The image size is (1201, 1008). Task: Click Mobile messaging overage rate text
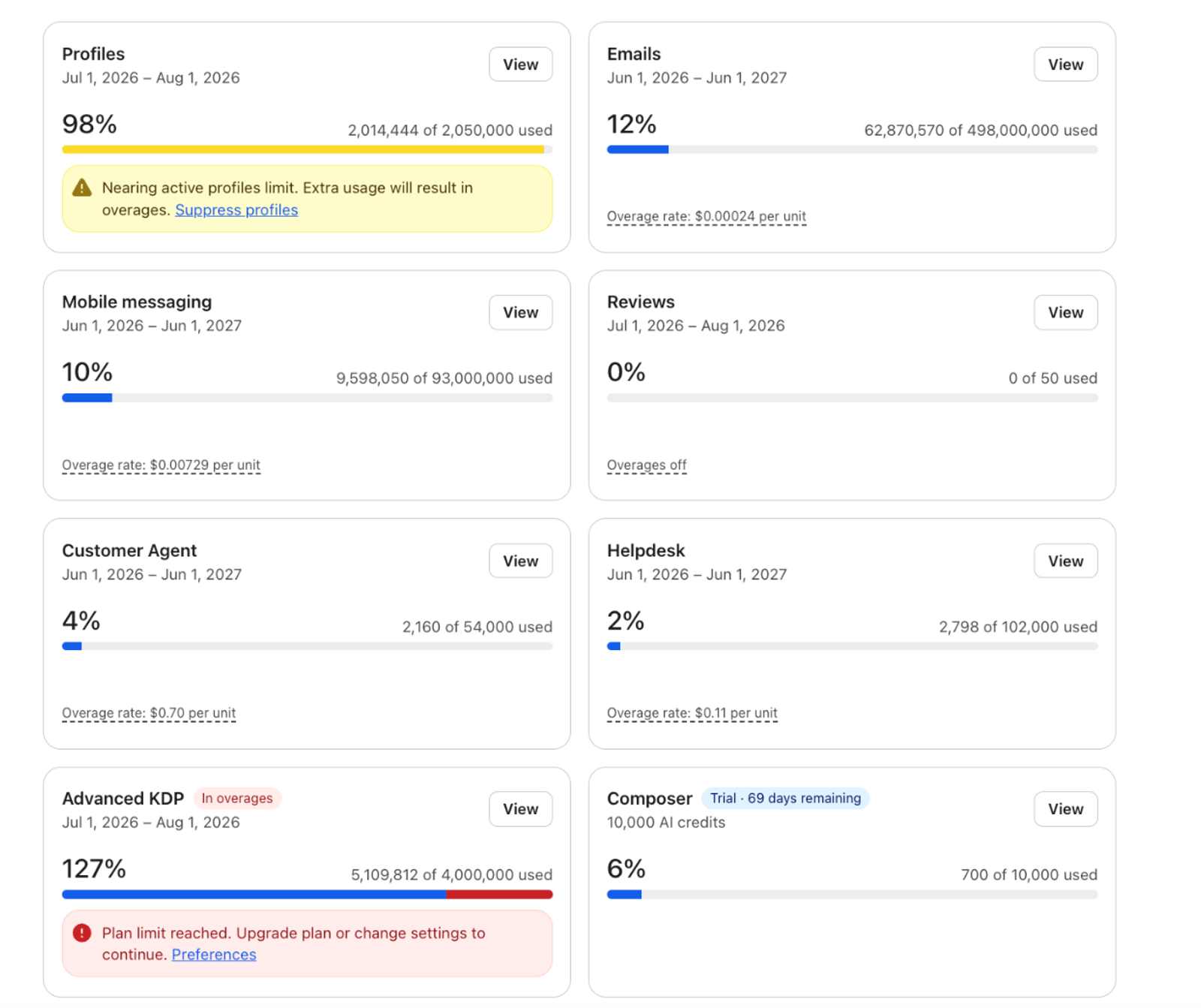pyautogui.click(x=161, y=465)
